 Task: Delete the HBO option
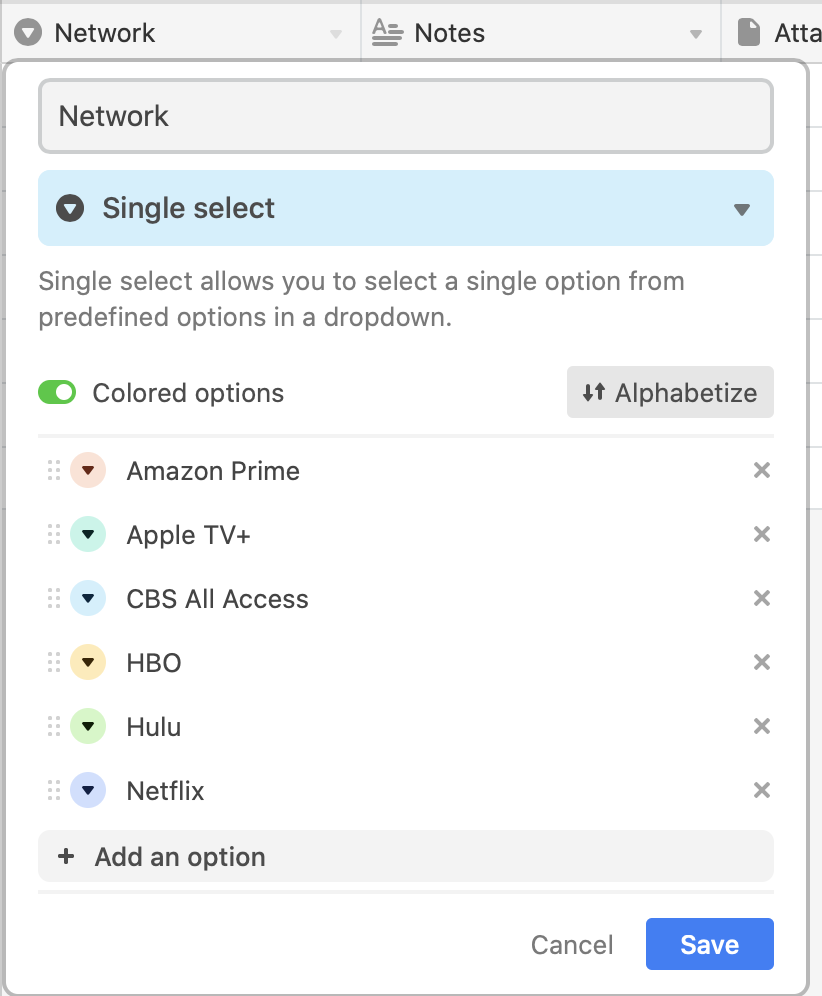pos(761,663)
